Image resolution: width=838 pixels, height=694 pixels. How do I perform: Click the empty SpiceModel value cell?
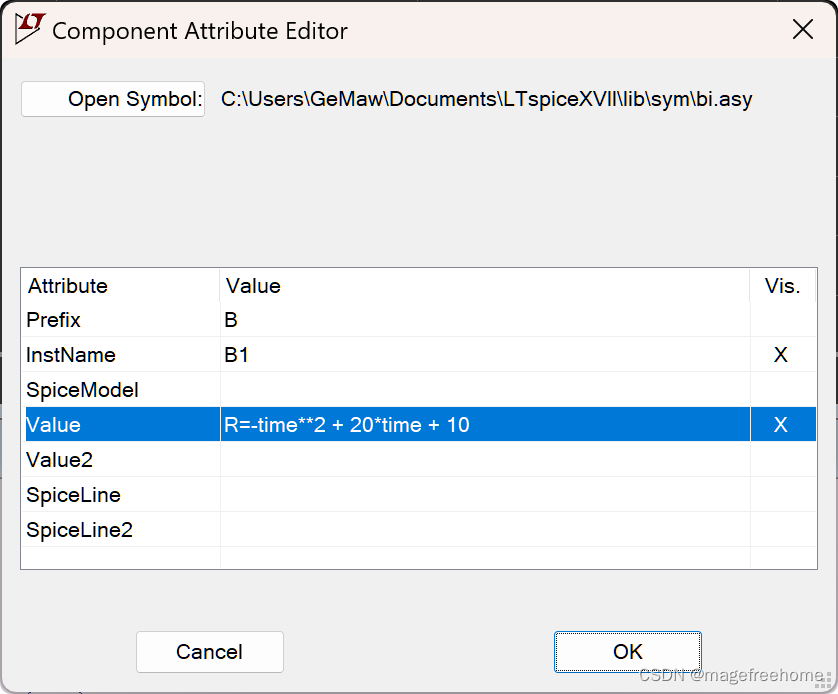click(x=485, y=389)
